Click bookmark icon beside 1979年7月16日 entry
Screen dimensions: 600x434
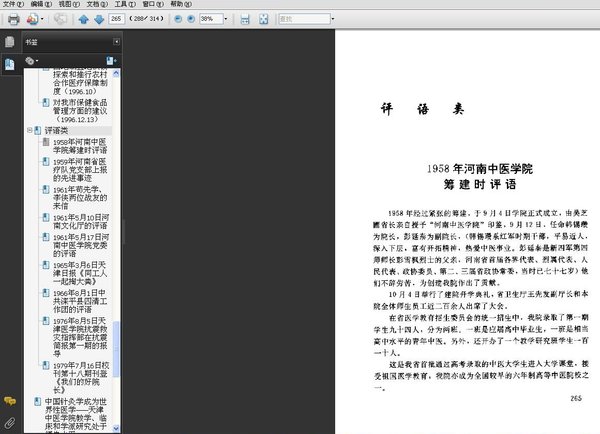tap(46, 365)
